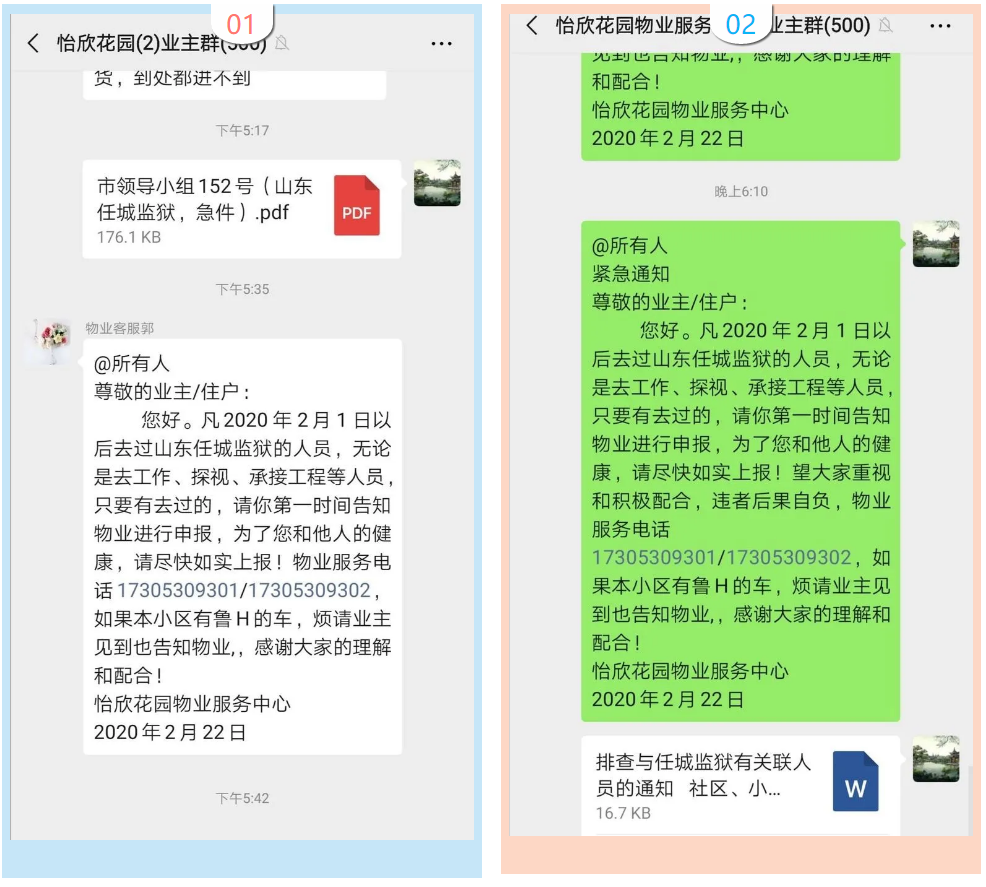This screenshot has width=986, height=887.
Task: Tap the flower avatar of 物业客服郭
Action: click(x=48, y=341)
